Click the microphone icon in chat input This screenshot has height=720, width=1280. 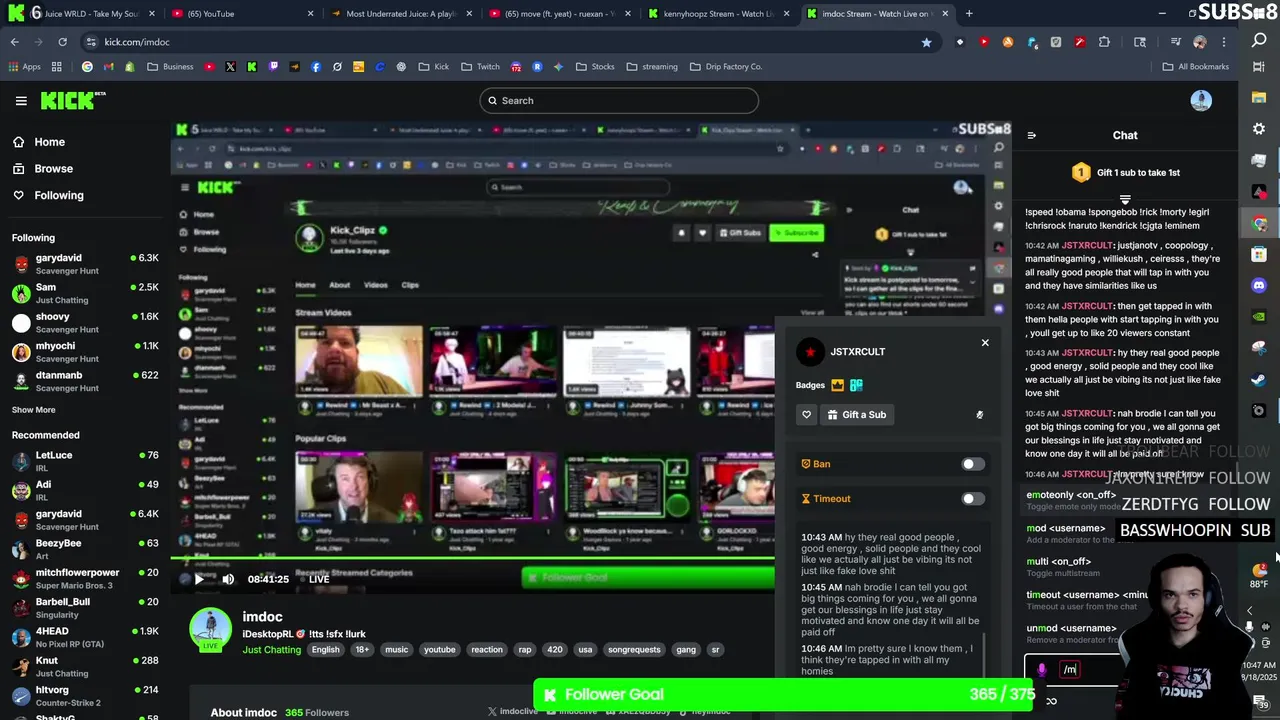(x=1041, y=670)
